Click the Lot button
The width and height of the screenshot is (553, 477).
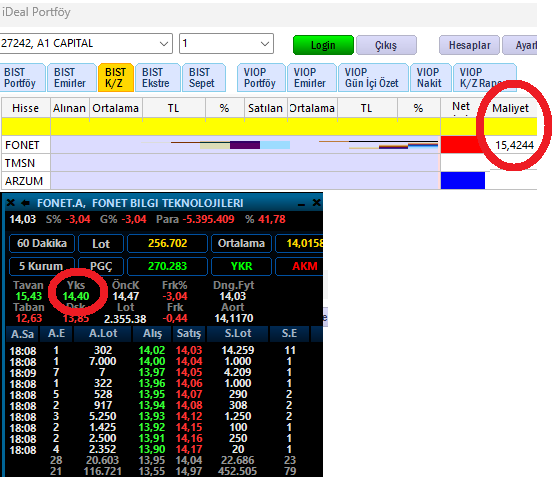pos(101,243)
